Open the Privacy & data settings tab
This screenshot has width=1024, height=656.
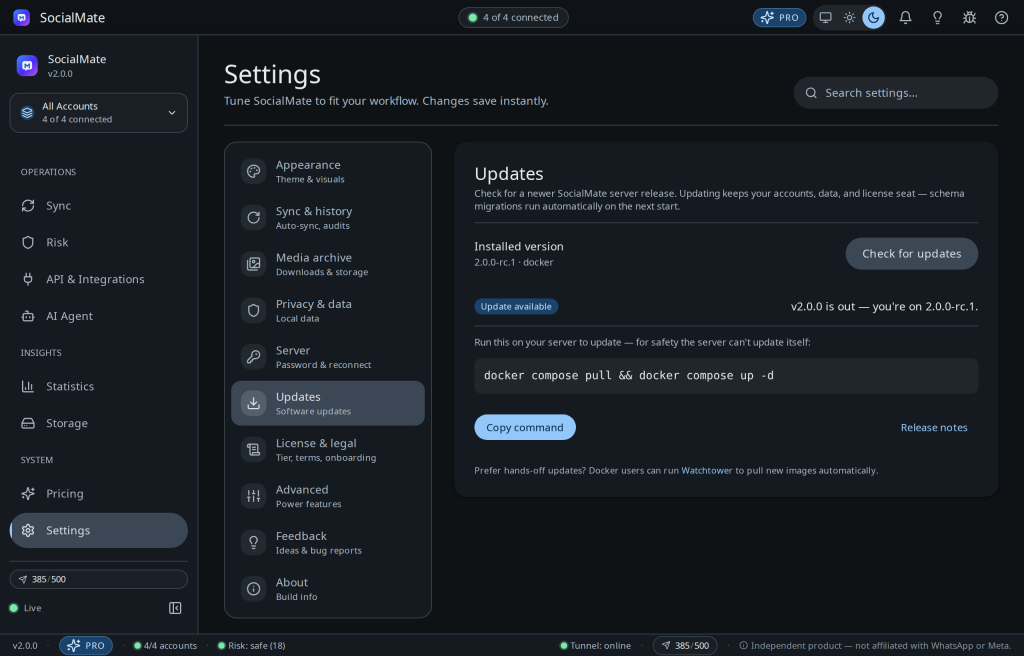click(328, 310)
